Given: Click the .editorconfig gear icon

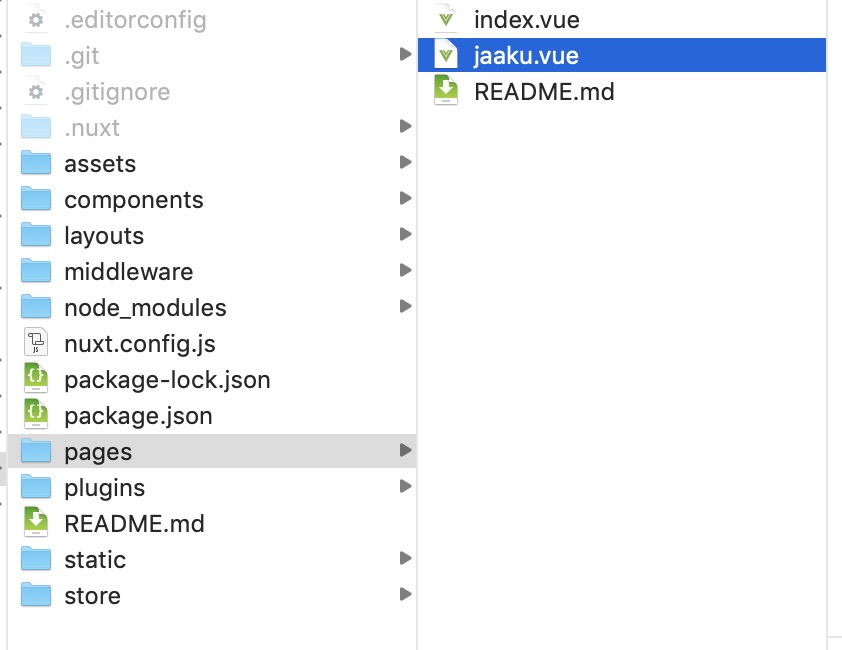Looking at the screenshot, I should click(x=35, y=19).
